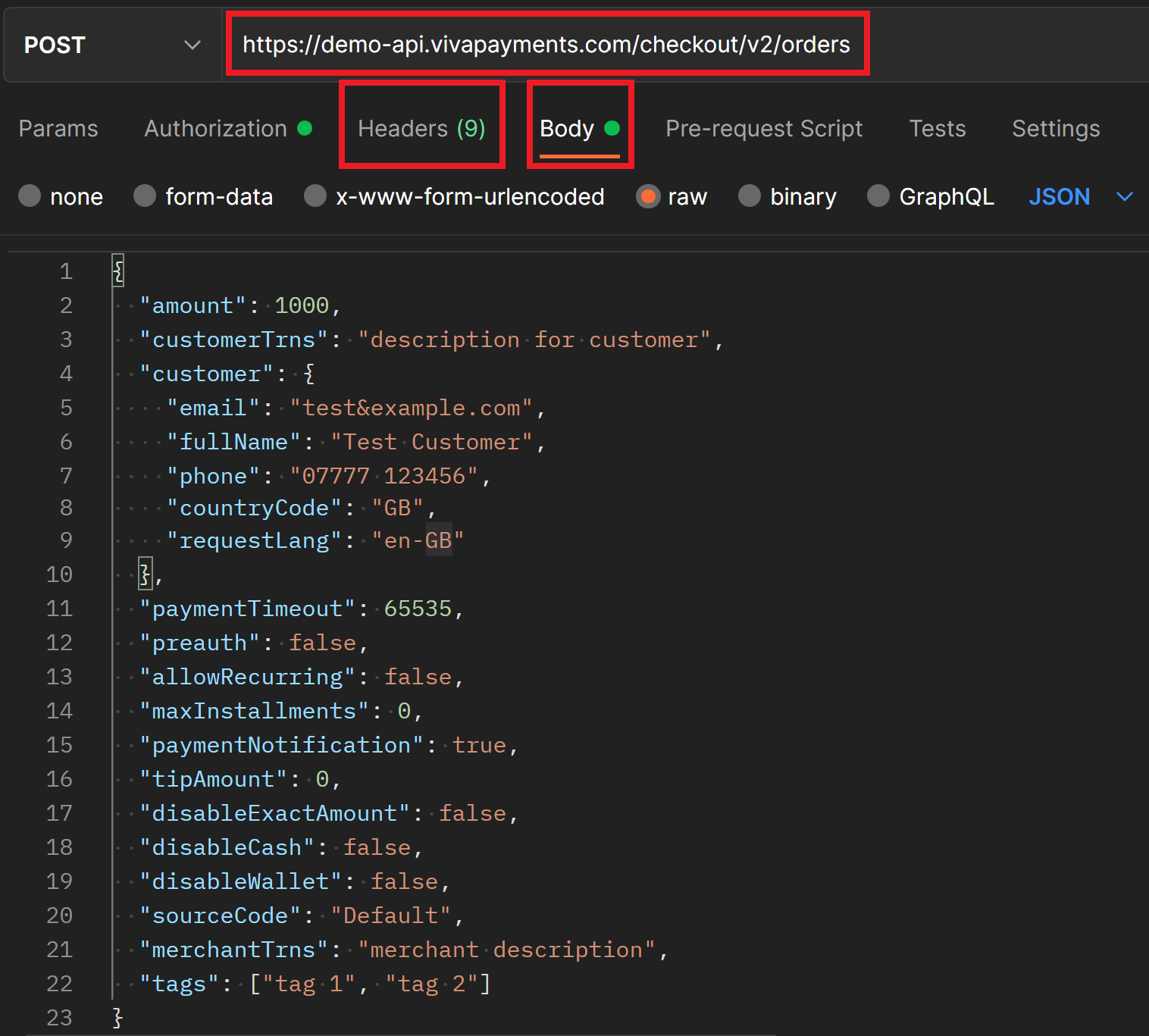This screenshot has width=1149, height=1036.
Task: Click the paymentTimeout value 65535
Action: tap(418, 609)
